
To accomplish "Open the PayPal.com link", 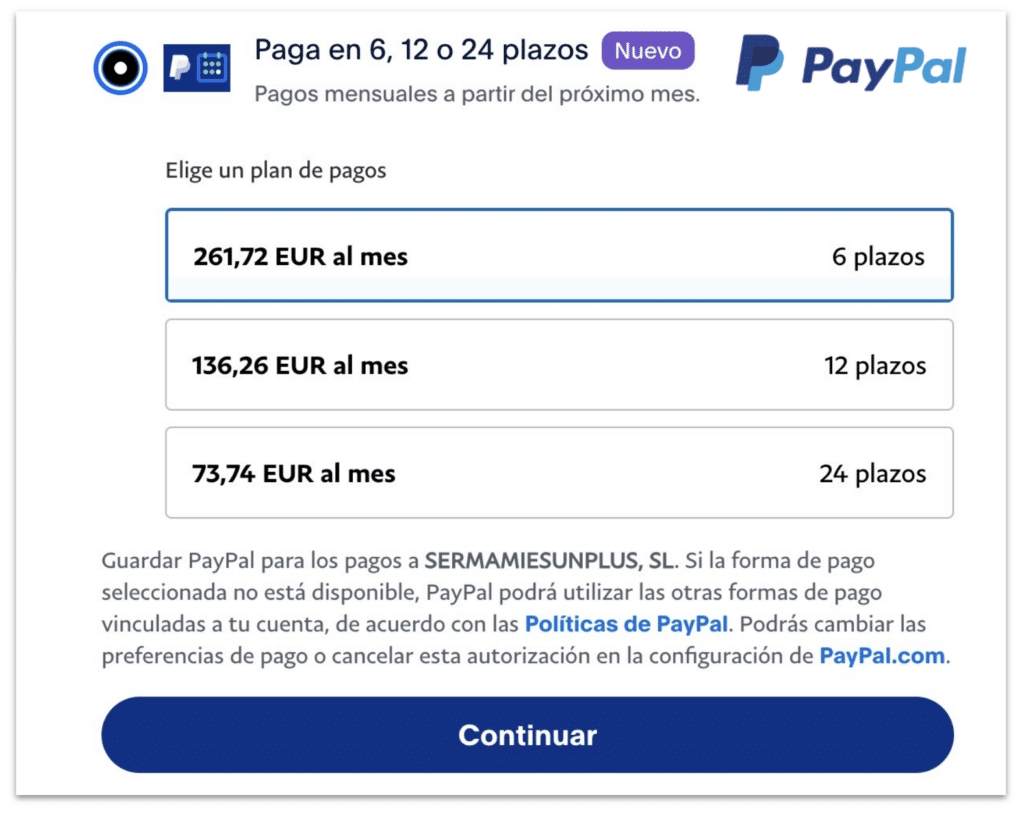I will (882, 656).
